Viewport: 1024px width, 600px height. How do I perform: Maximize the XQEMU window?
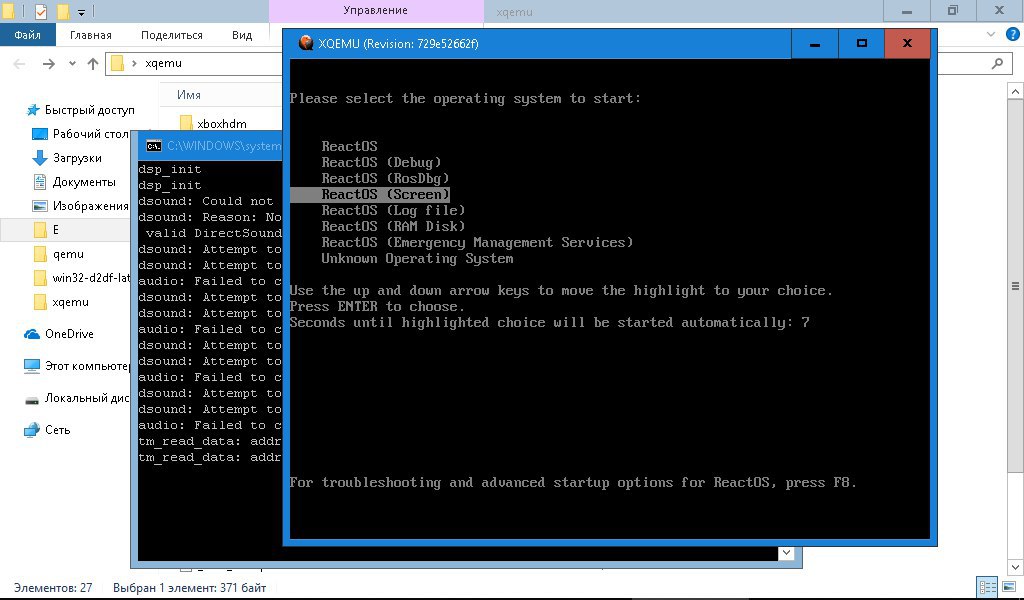pos(861,44)
